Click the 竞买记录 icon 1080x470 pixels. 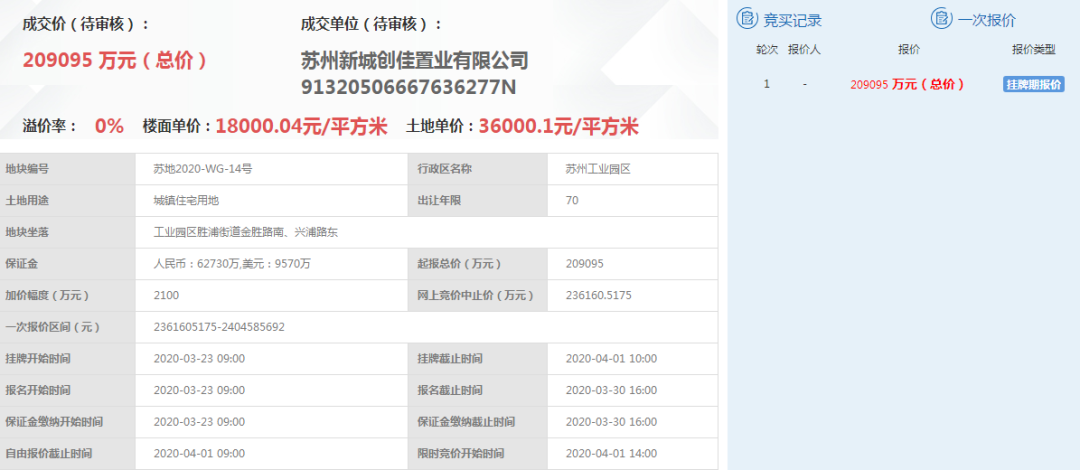pos(747,19)
